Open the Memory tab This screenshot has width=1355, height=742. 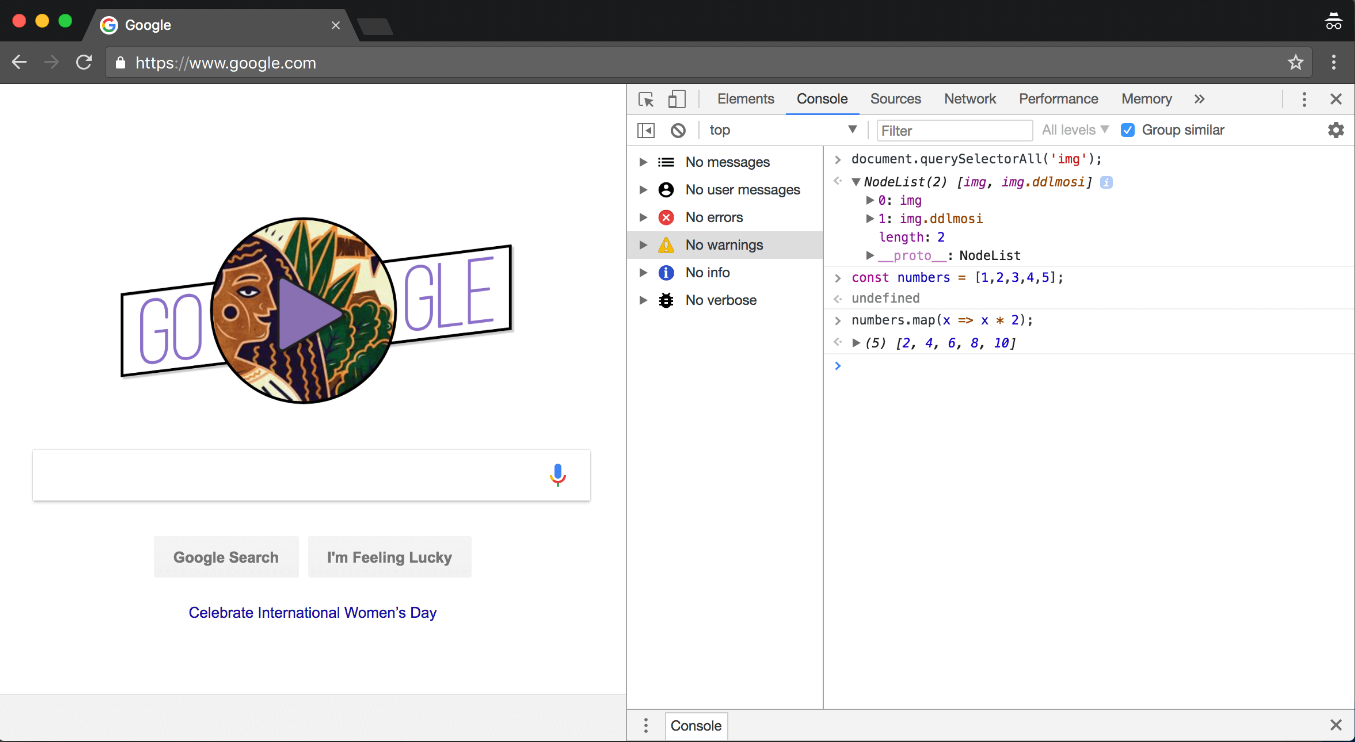1146,99
